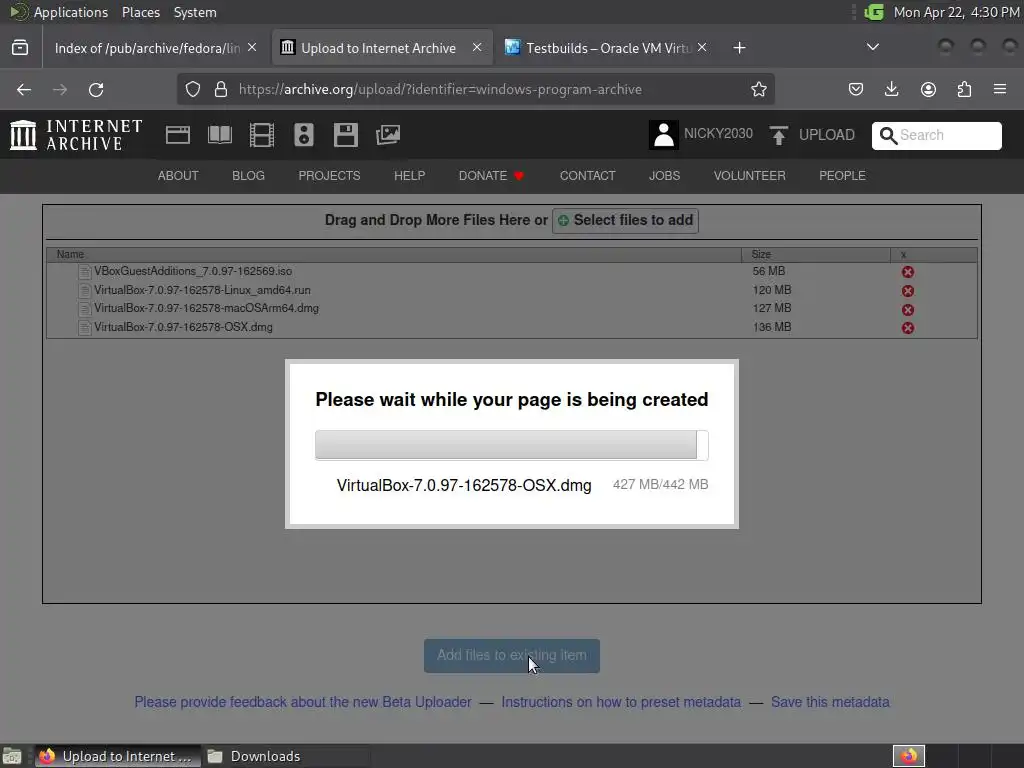Click Save this metadata link
Image resolution: width=1024 pixels, height=768 pixels.
pos(830,702)
